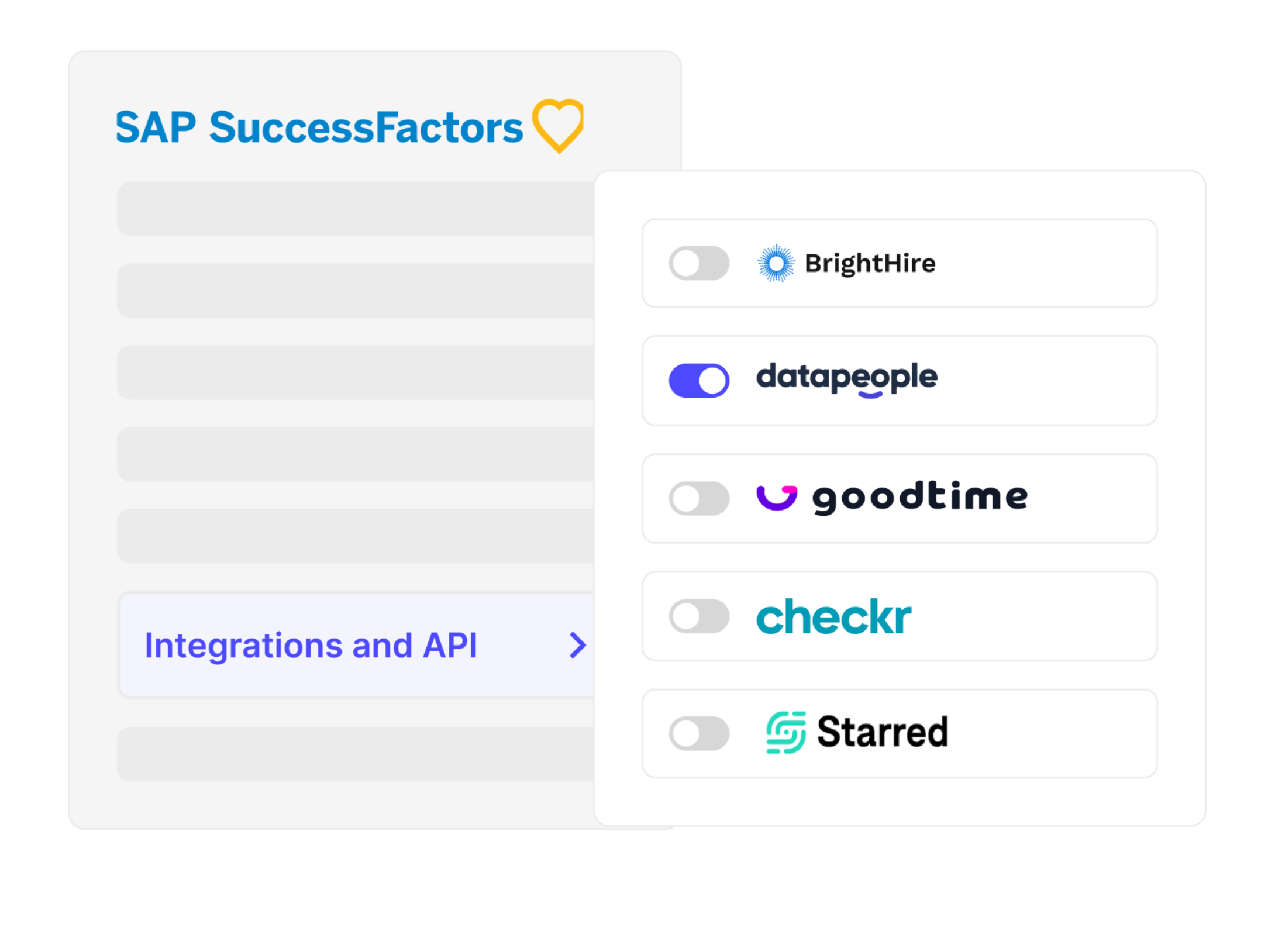The image size is (1275, 952).
Task: Click the goodtime wordmark text
Action: coord(919,497)
